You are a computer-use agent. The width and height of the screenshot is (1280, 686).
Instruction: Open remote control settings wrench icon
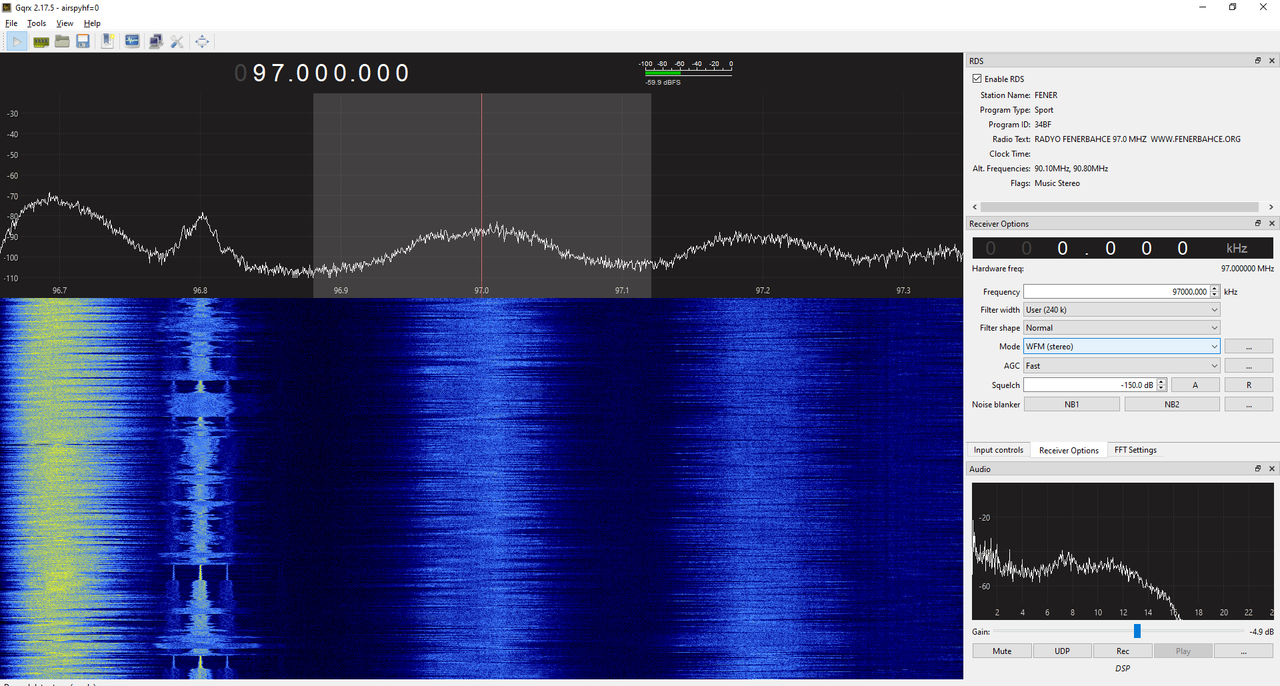177,41
